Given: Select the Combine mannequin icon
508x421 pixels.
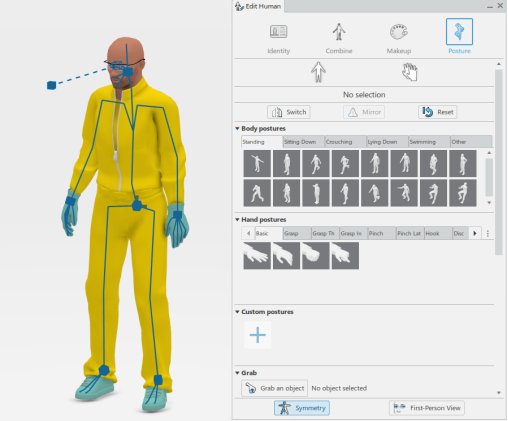Looking at the screenshot, I should tap(339, 32).
